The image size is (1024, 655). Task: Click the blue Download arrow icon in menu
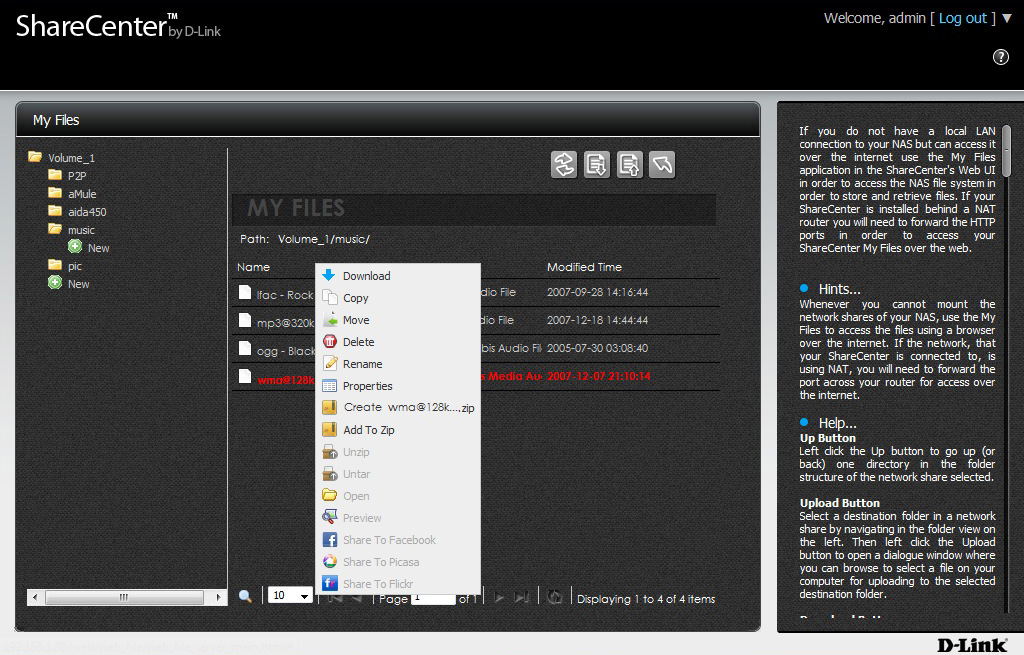(329, 275)
